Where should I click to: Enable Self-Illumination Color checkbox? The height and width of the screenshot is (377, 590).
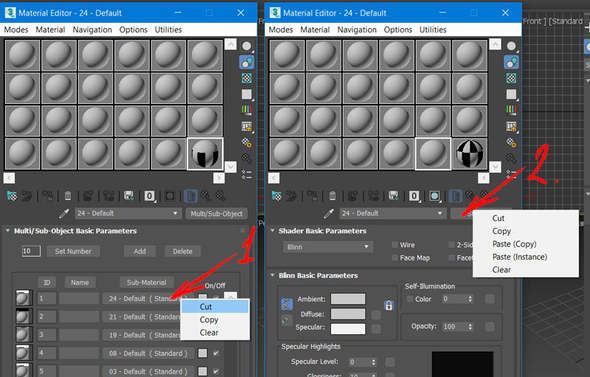click(410, 299)
